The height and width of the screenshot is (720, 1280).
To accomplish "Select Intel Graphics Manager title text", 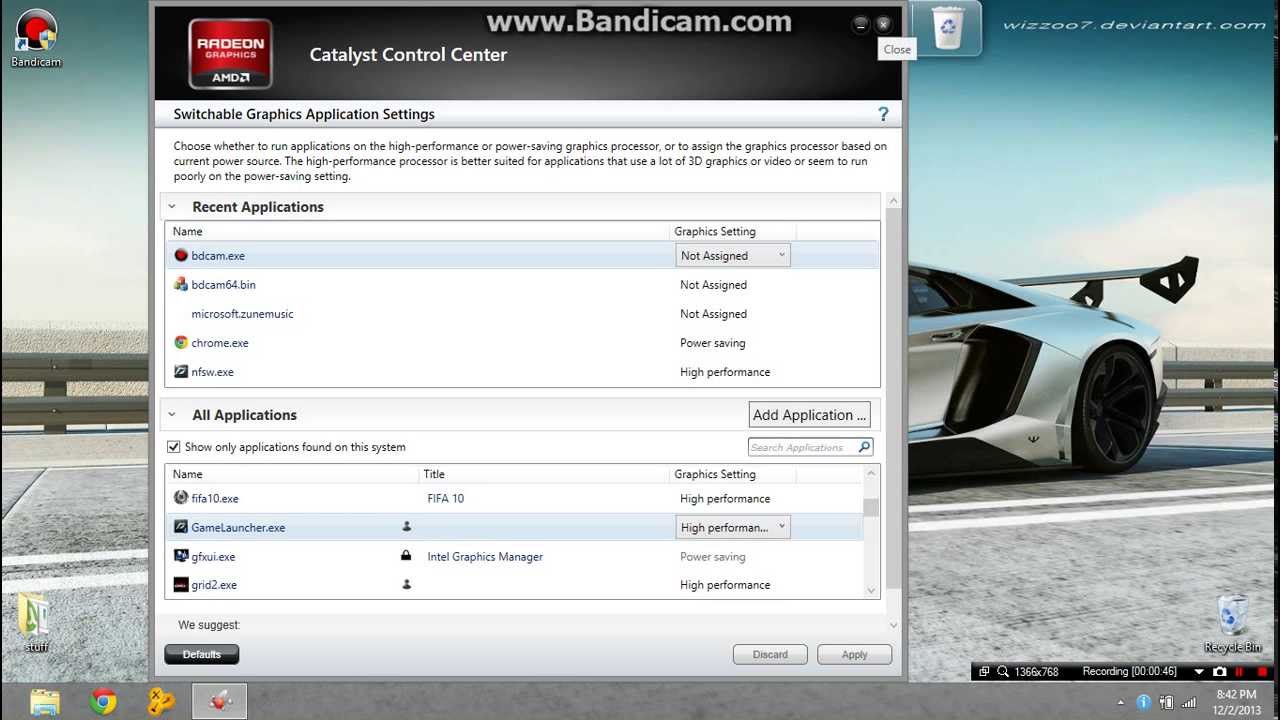I will [485, 556].
